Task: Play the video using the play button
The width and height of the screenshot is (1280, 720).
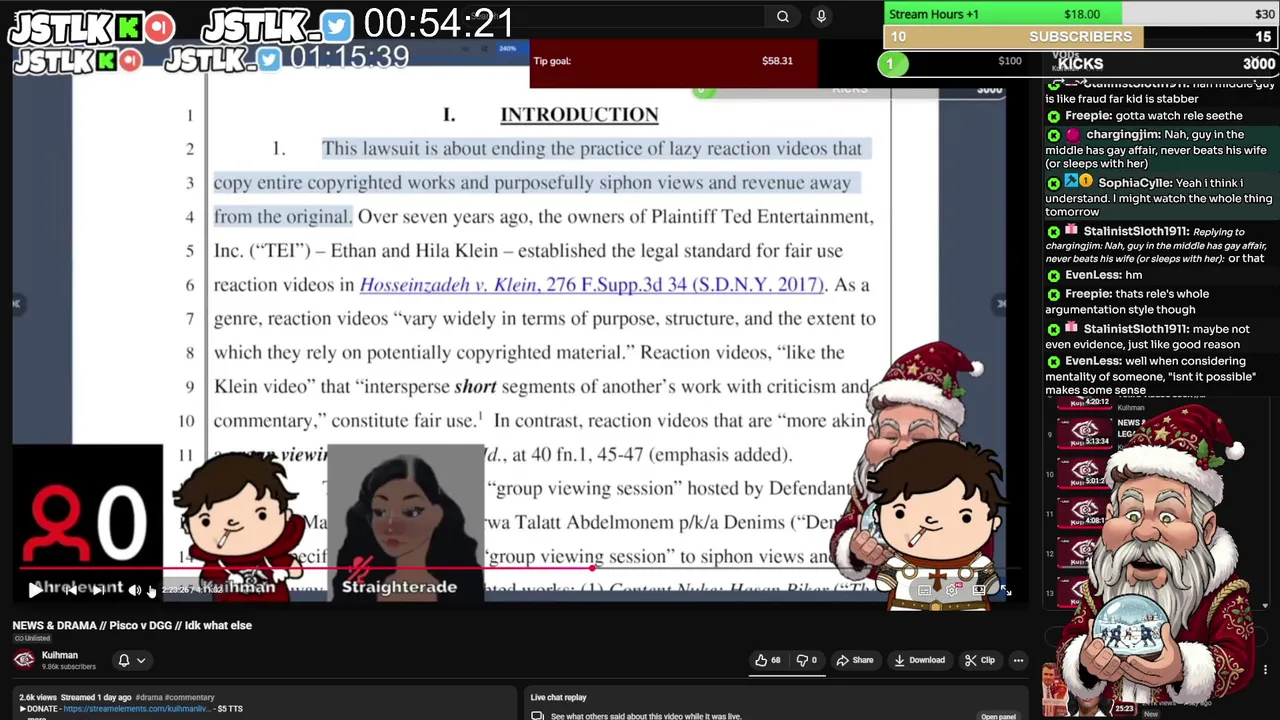Action: click(x=35, y=590)
